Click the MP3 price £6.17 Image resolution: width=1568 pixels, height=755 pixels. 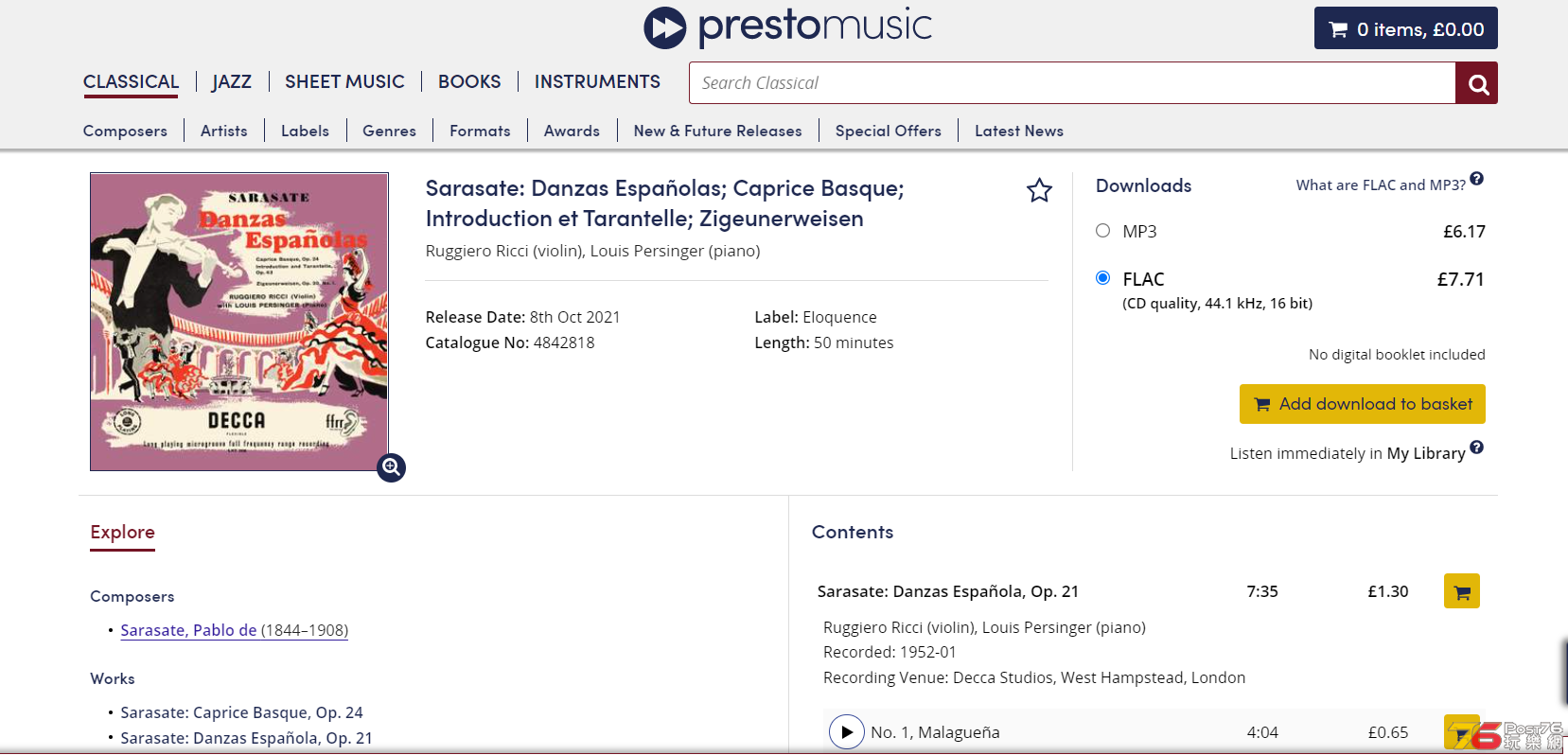[x=1464, y=232]
